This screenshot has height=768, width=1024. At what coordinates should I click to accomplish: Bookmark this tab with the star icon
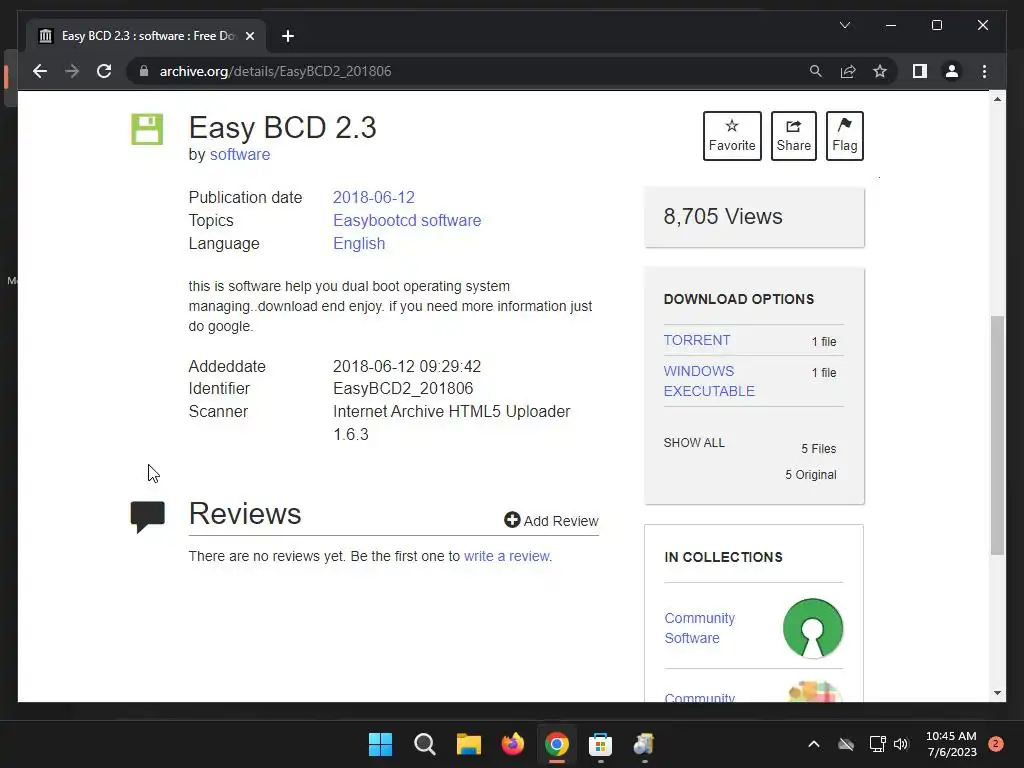tap(880, 71)
